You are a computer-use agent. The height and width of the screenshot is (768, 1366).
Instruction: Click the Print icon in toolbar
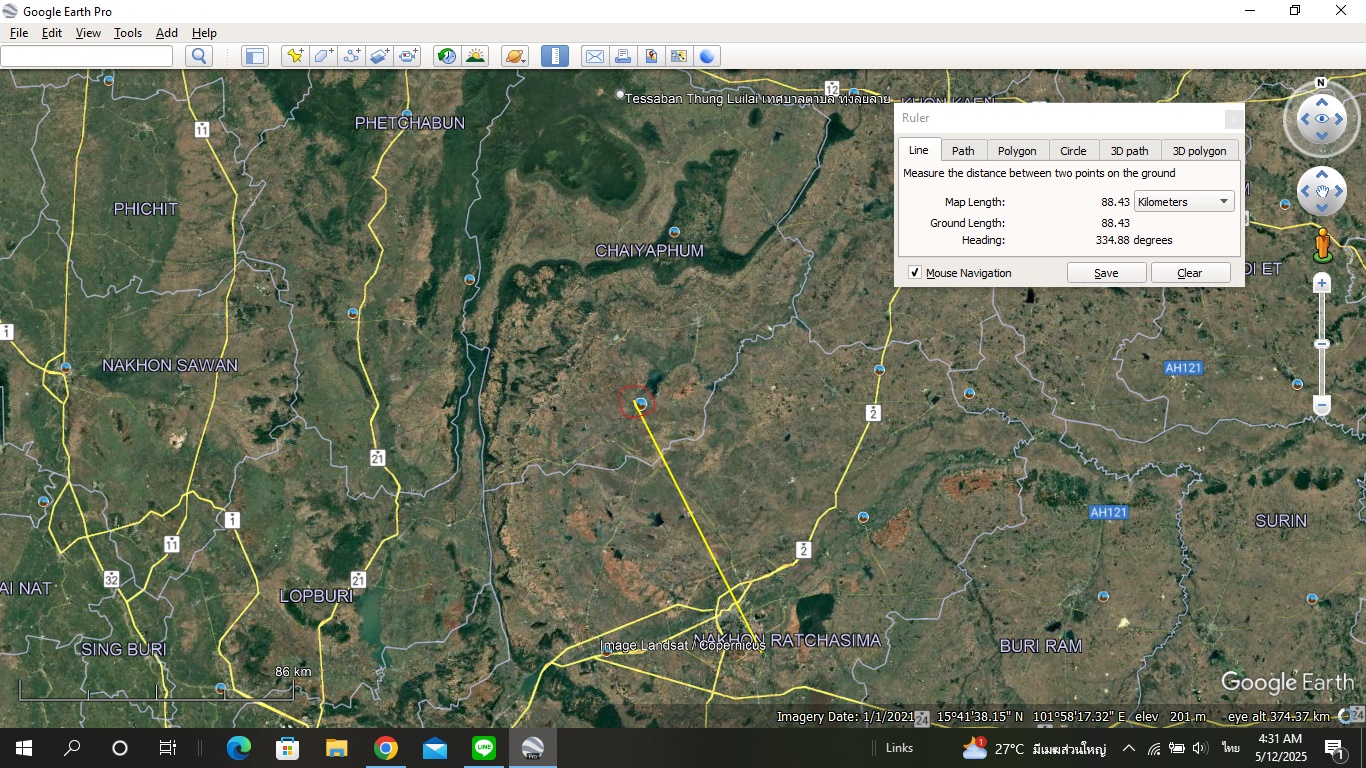[x=623, y=56]
